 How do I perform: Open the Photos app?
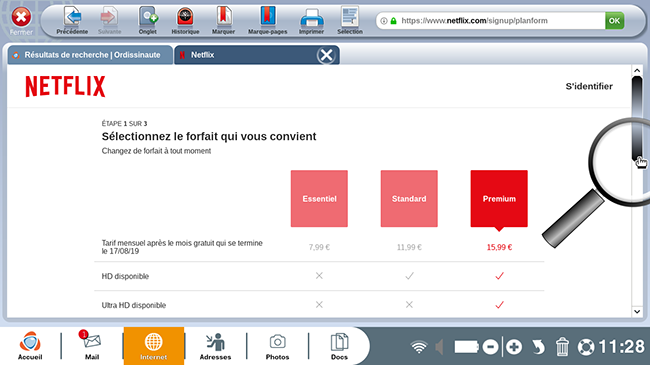[277, 346]
